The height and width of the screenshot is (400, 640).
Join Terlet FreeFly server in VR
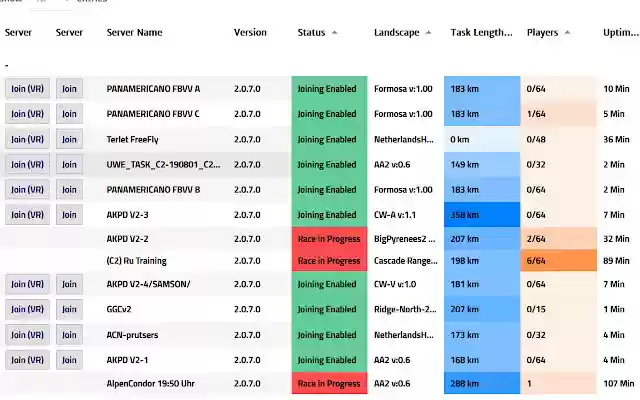coord(27,139)
